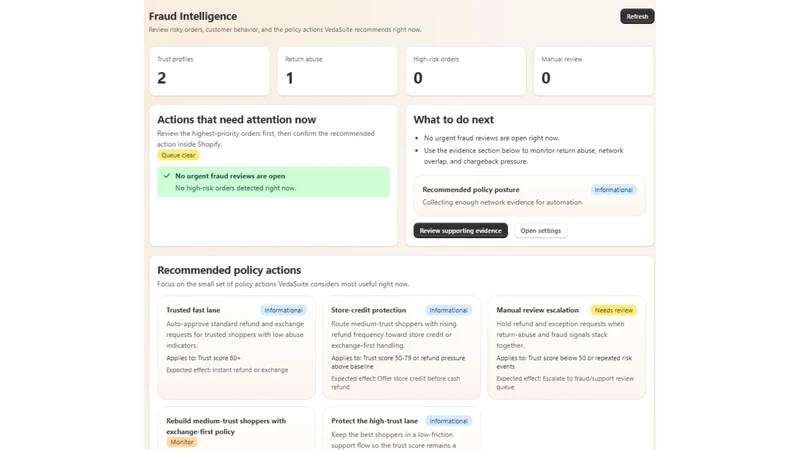
Task: Click the Queue clear badge
Action: tap(178, 155)
